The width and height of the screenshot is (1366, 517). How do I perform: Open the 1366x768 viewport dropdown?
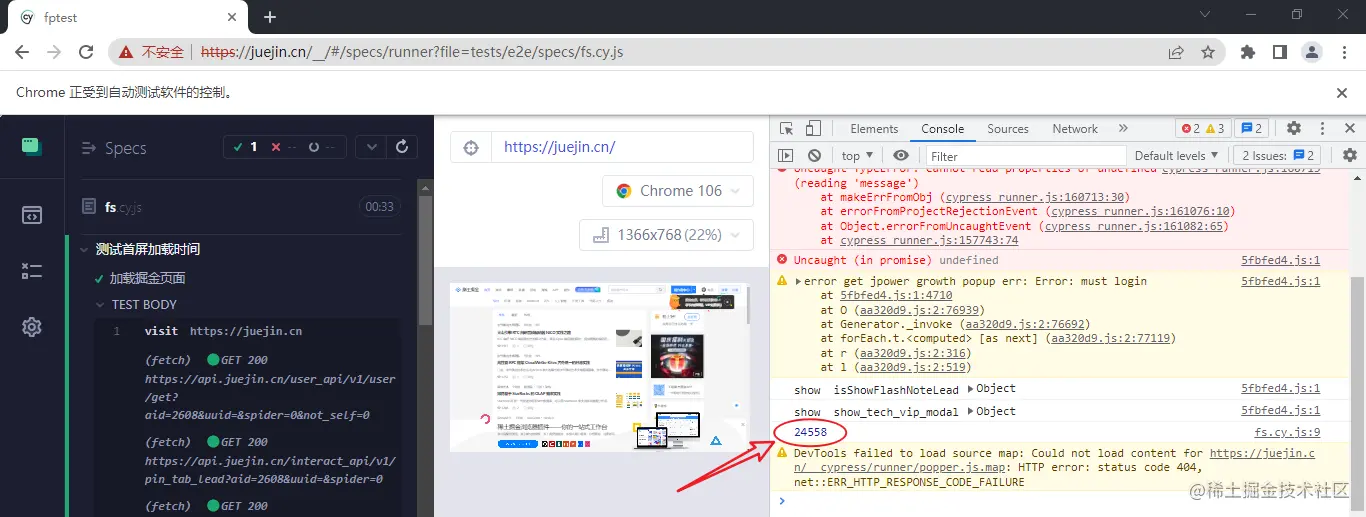[667, 235]
